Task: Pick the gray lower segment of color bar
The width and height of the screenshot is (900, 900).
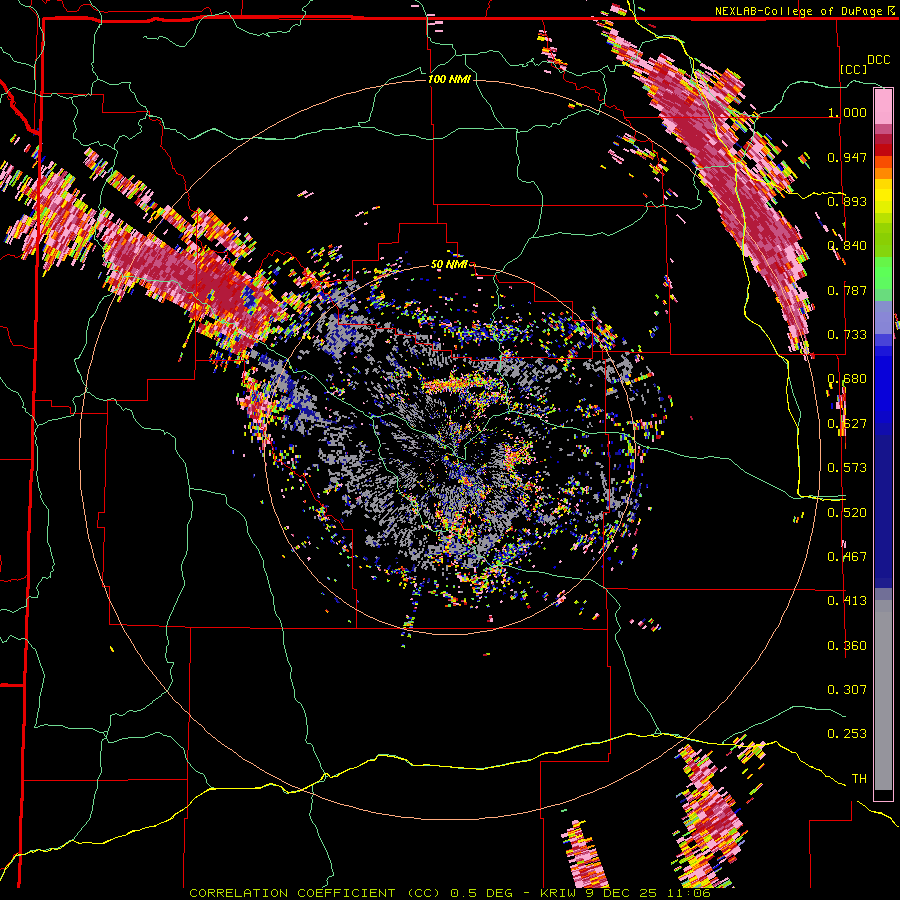Action: click(x=883, y=695)
